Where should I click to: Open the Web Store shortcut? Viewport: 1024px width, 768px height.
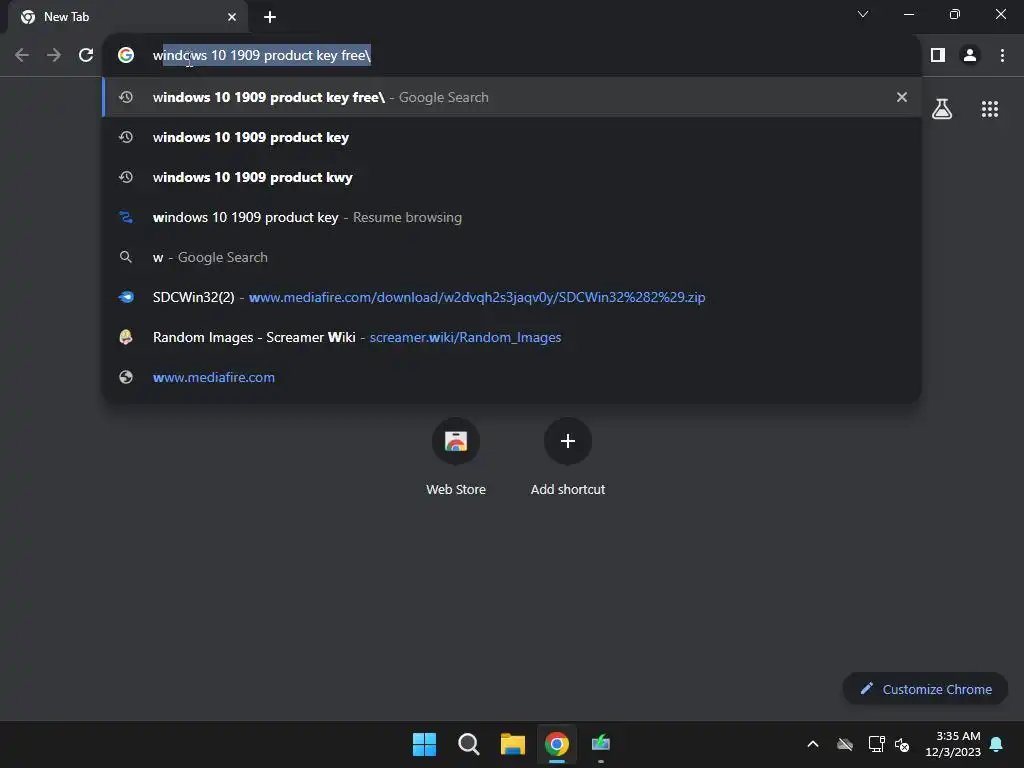point(456,456)
